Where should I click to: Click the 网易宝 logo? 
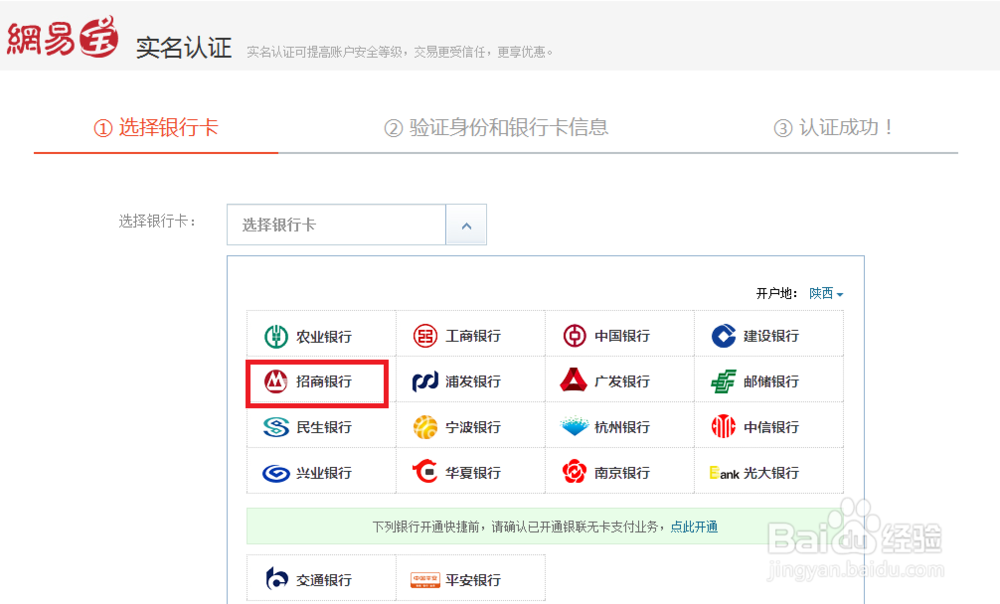coord(62,38)
